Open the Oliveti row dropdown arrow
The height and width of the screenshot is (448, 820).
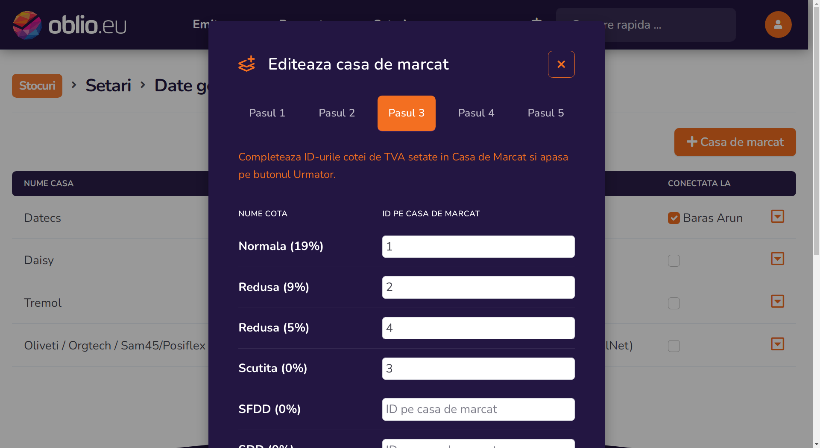777,344
